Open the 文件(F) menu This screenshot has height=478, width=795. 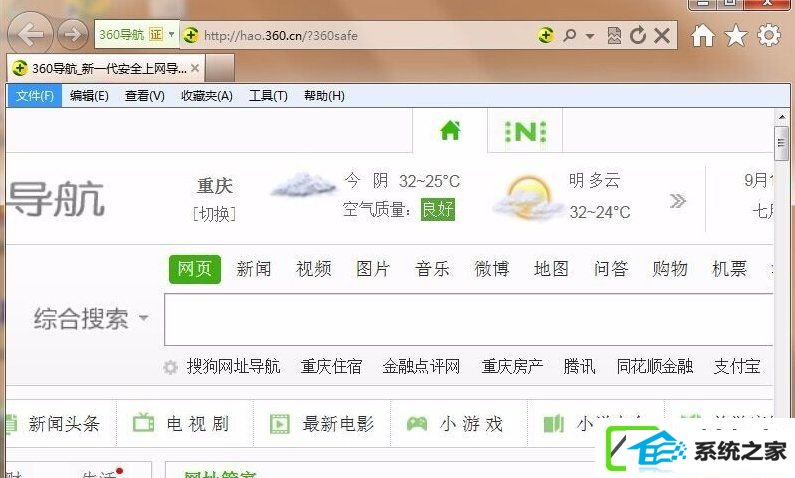[x=34, y=95]
